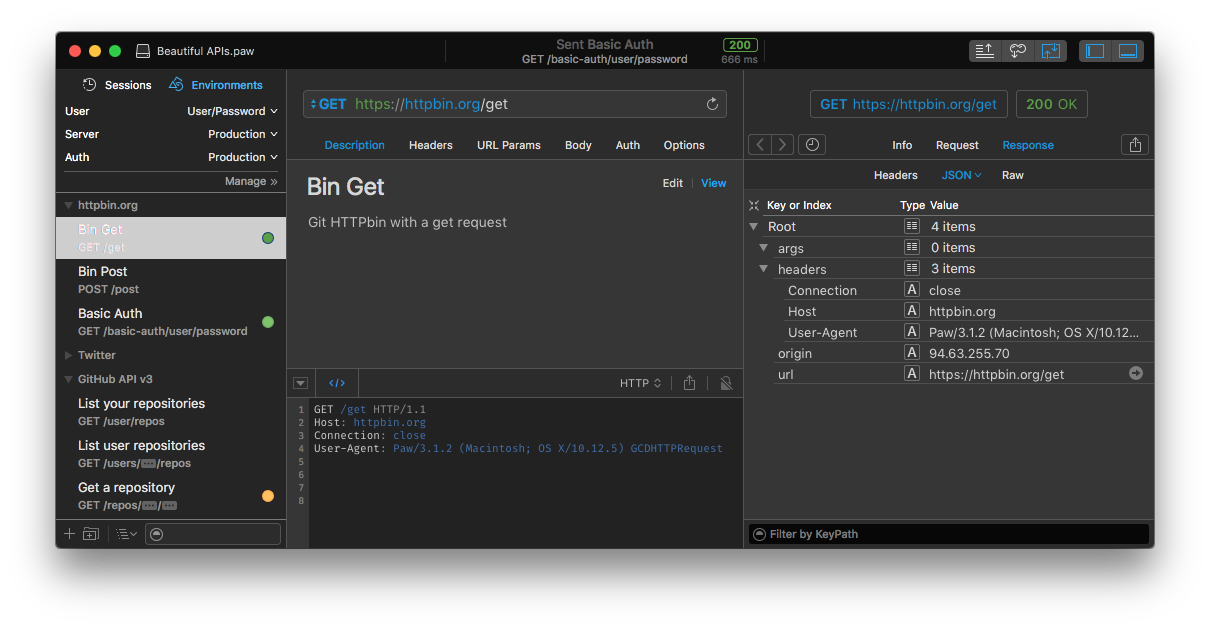Show the Raw response view
The image size is (1210, 628).
1013,175
